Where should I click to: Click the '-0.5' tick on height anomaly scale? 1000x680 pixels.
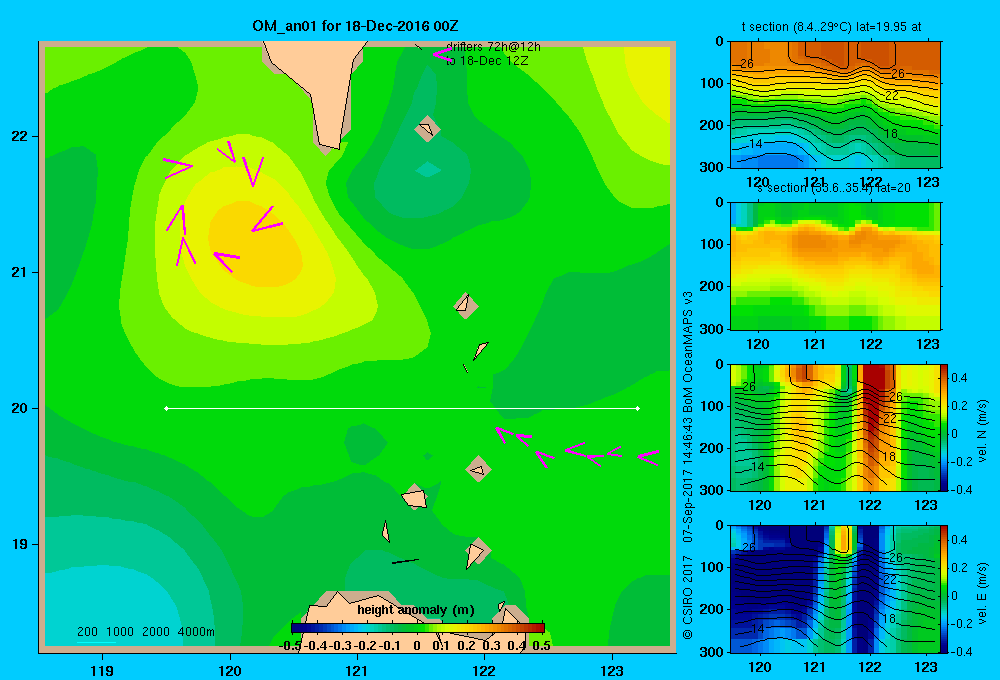(x=290, y=646)
